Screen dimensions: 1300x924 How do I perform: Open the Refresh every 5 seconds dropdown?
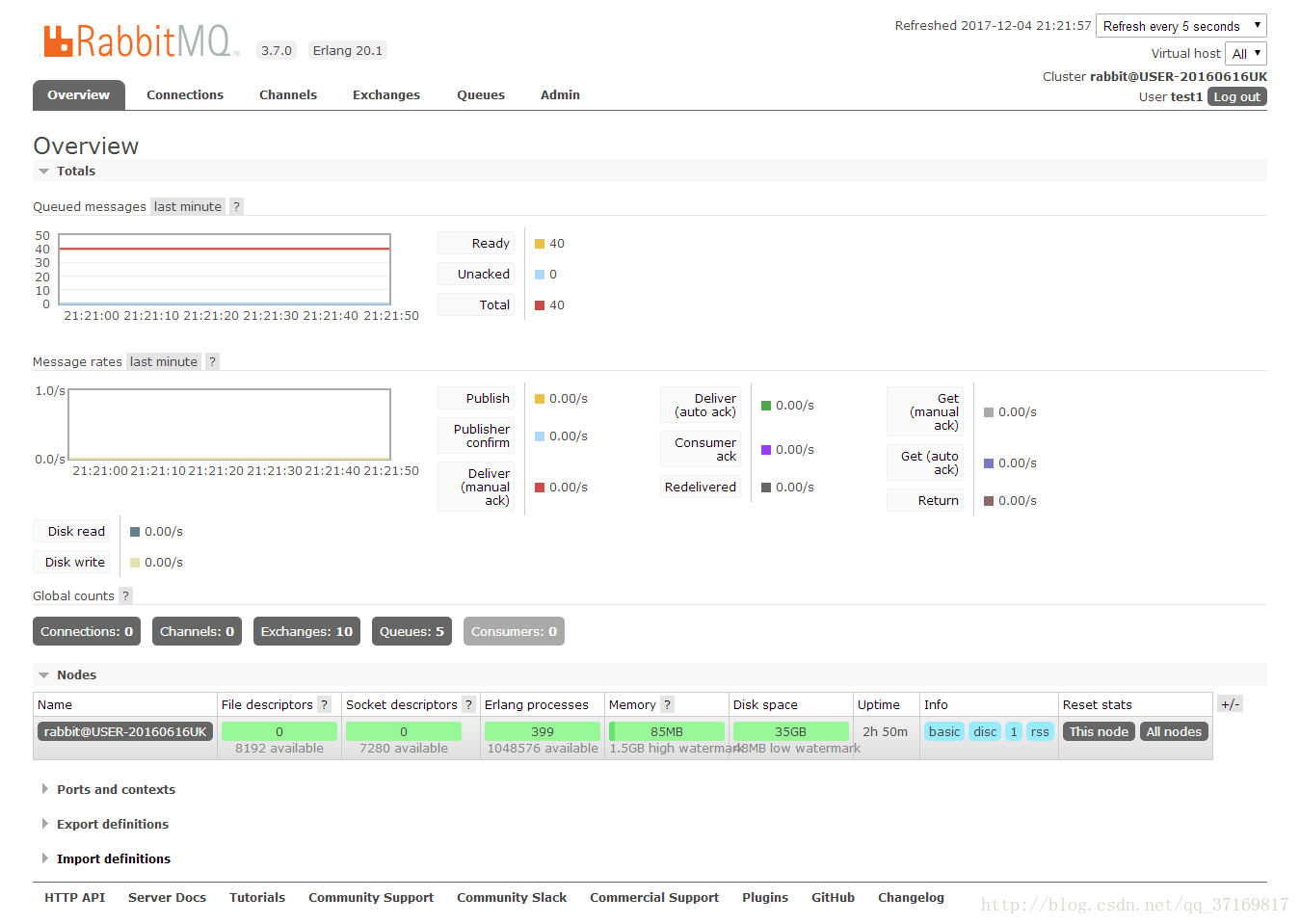[x=1181, y=26]
